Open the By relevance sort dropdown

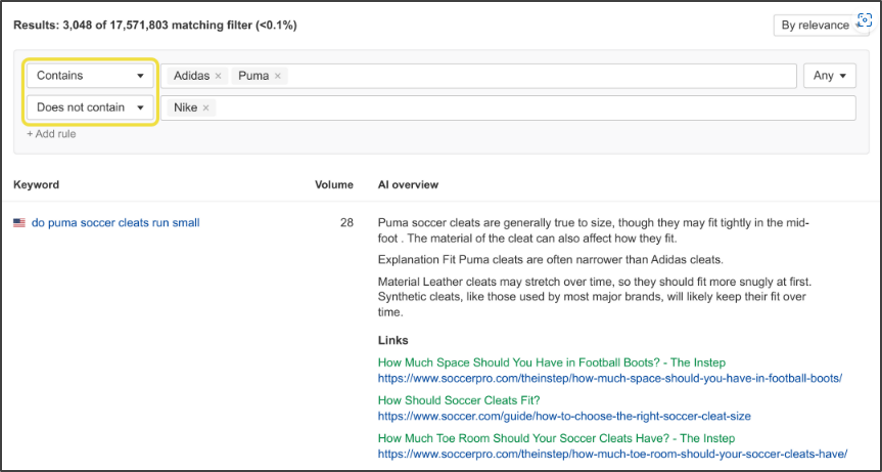(x=818, y=25)
